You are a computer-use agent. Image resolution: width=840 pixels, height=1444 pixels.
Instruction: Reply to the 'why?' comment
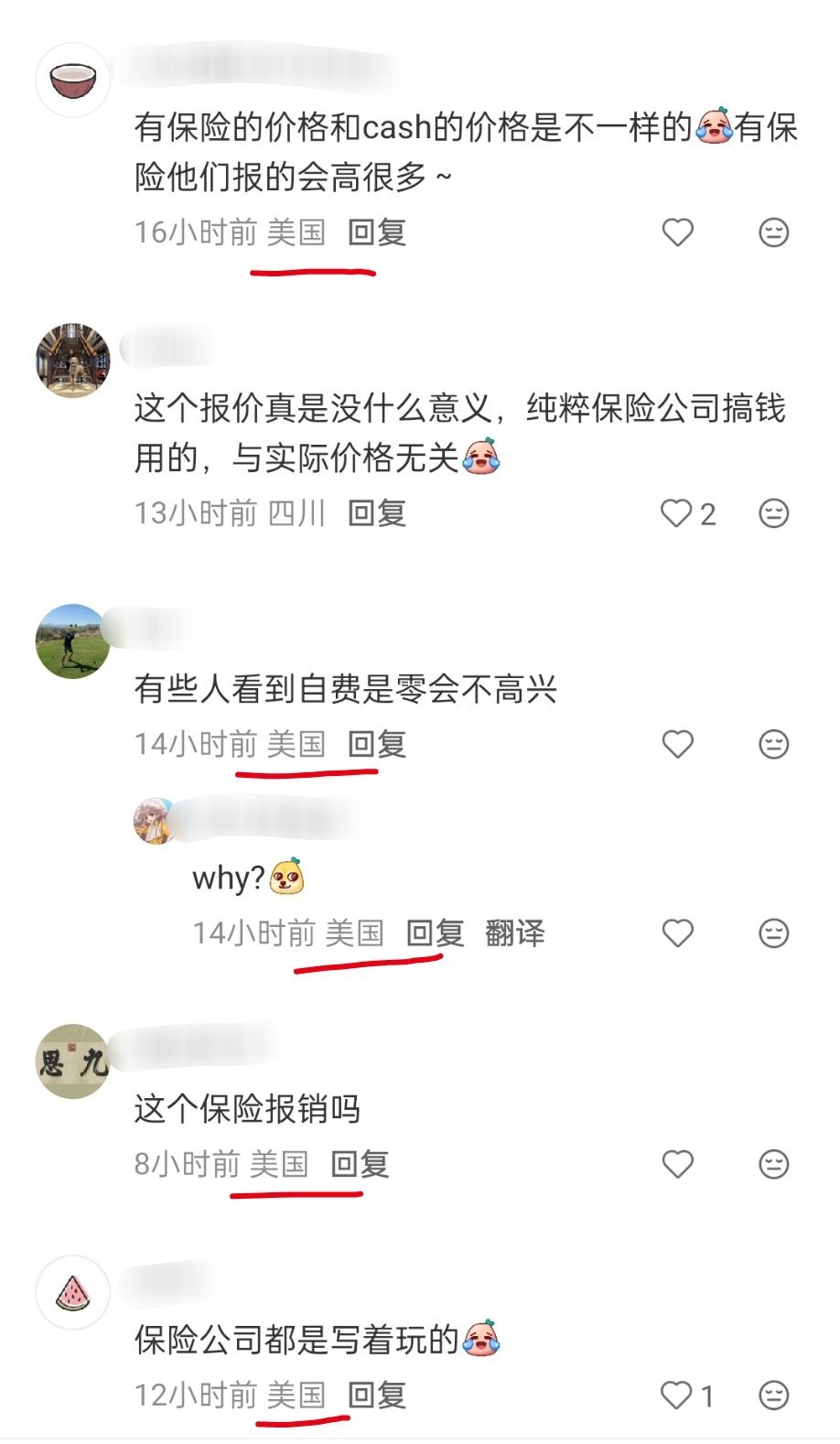[x=436, y=933]
